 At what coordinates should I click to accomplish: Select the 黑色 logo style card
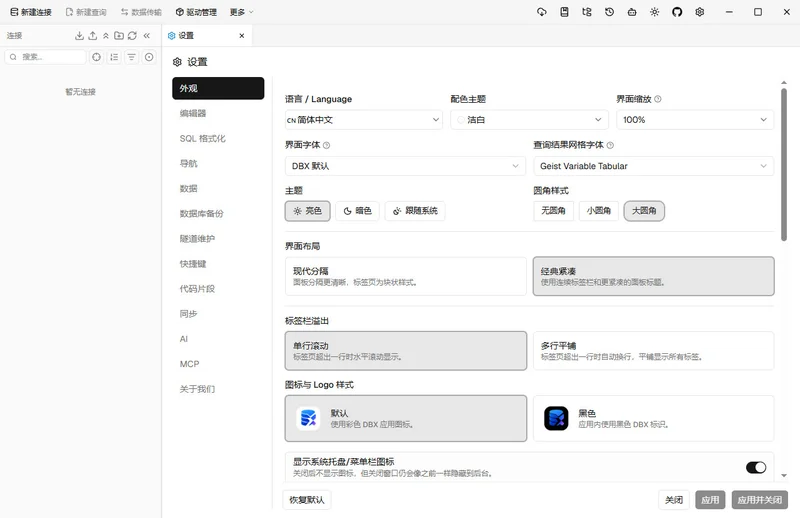pos(654,418)
